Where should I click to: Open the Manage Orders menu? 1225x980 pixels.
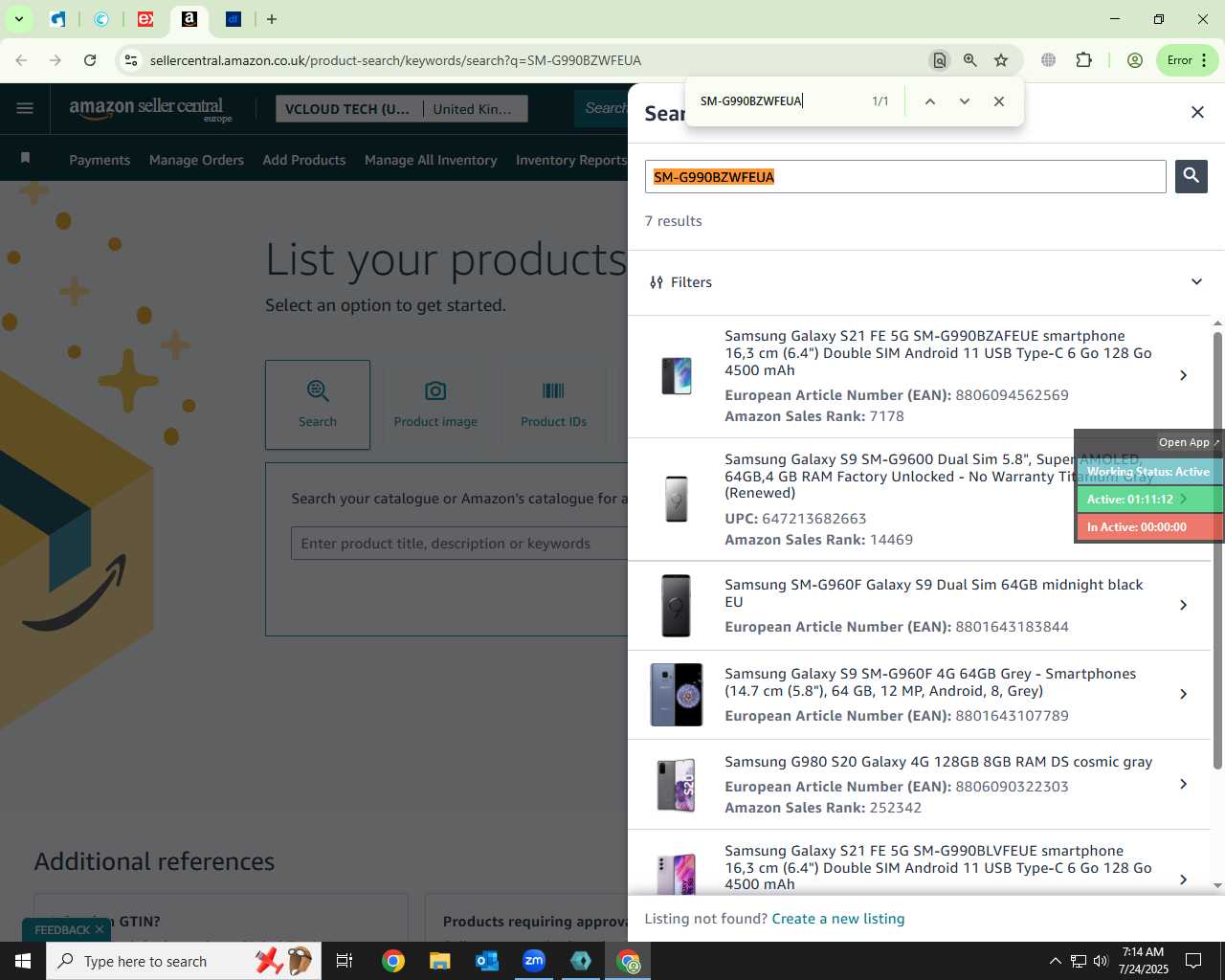click(196, 160)
